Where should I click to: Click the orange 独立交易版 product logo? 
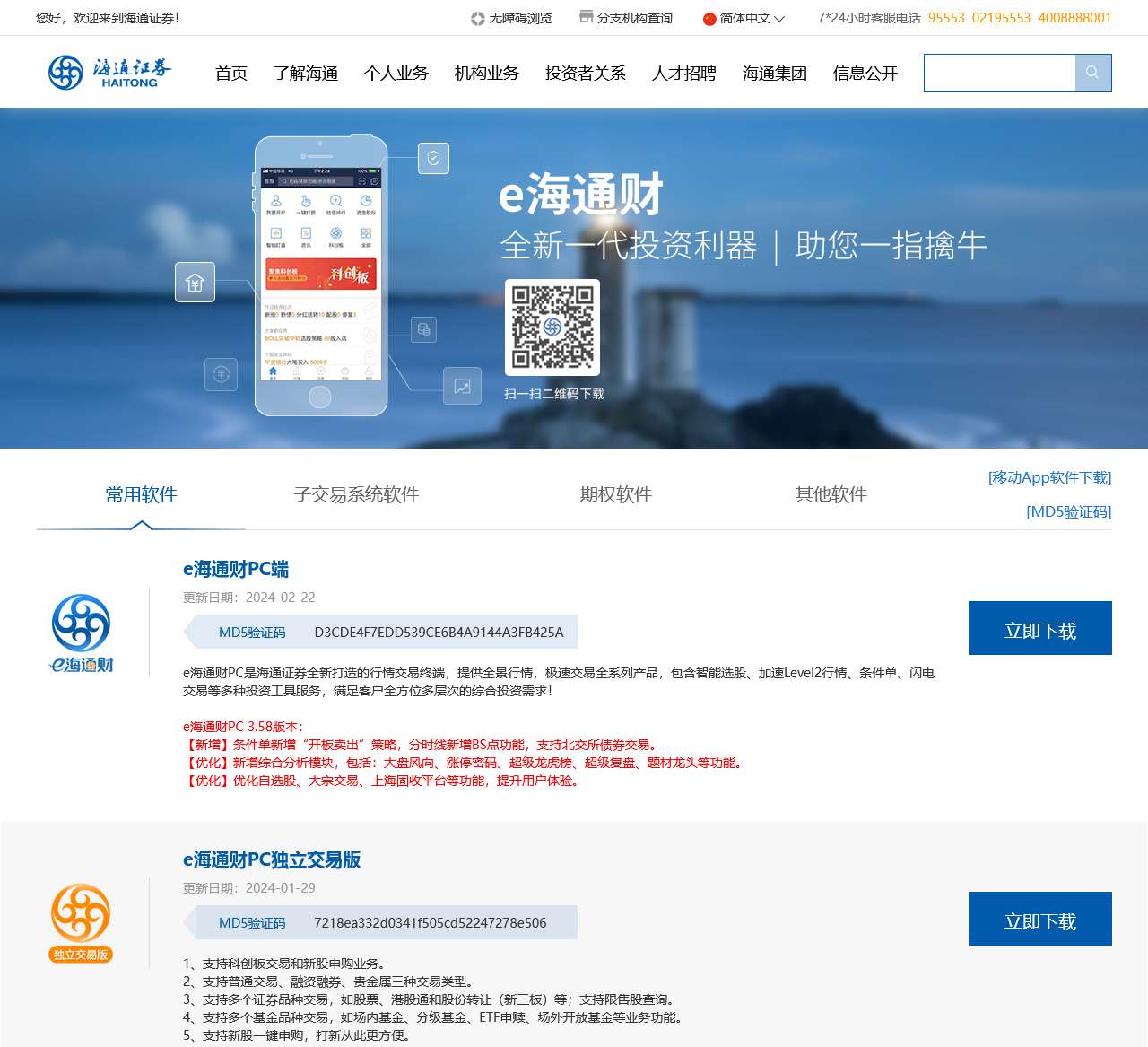(x=81, y=923)
